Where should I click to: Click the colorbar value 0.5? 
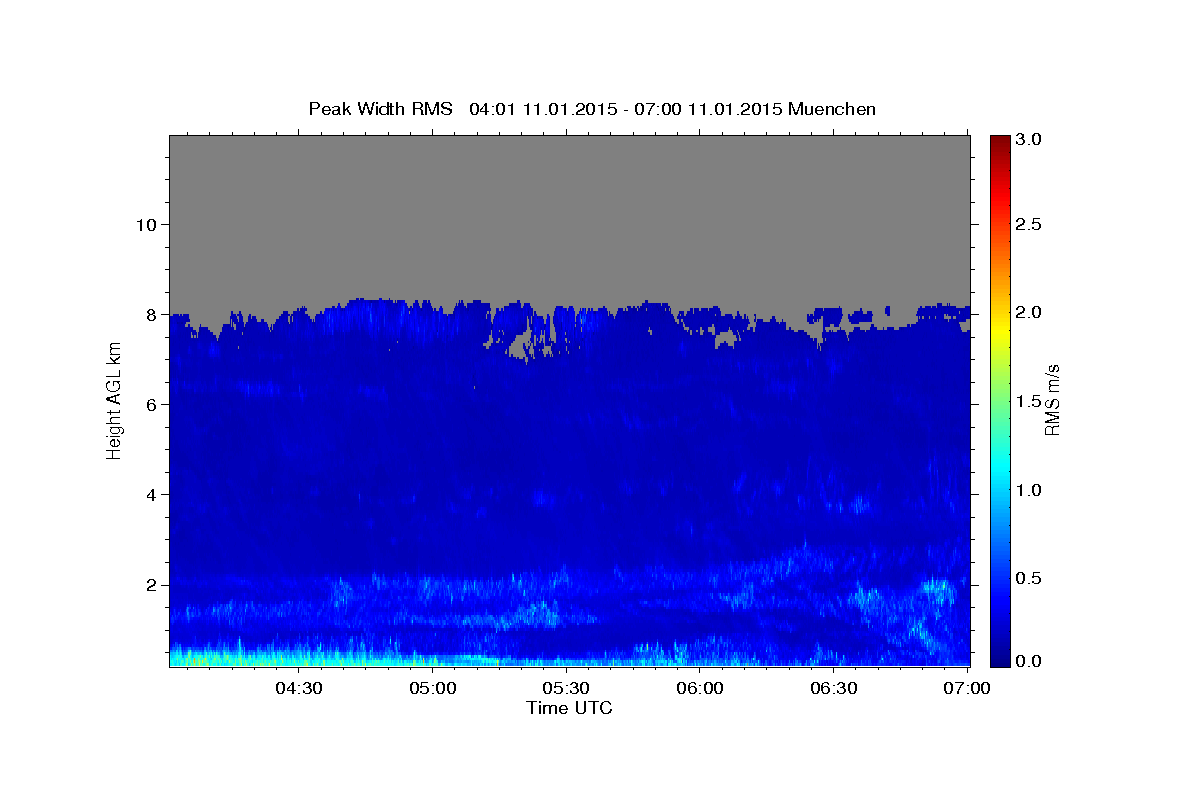1029,579
